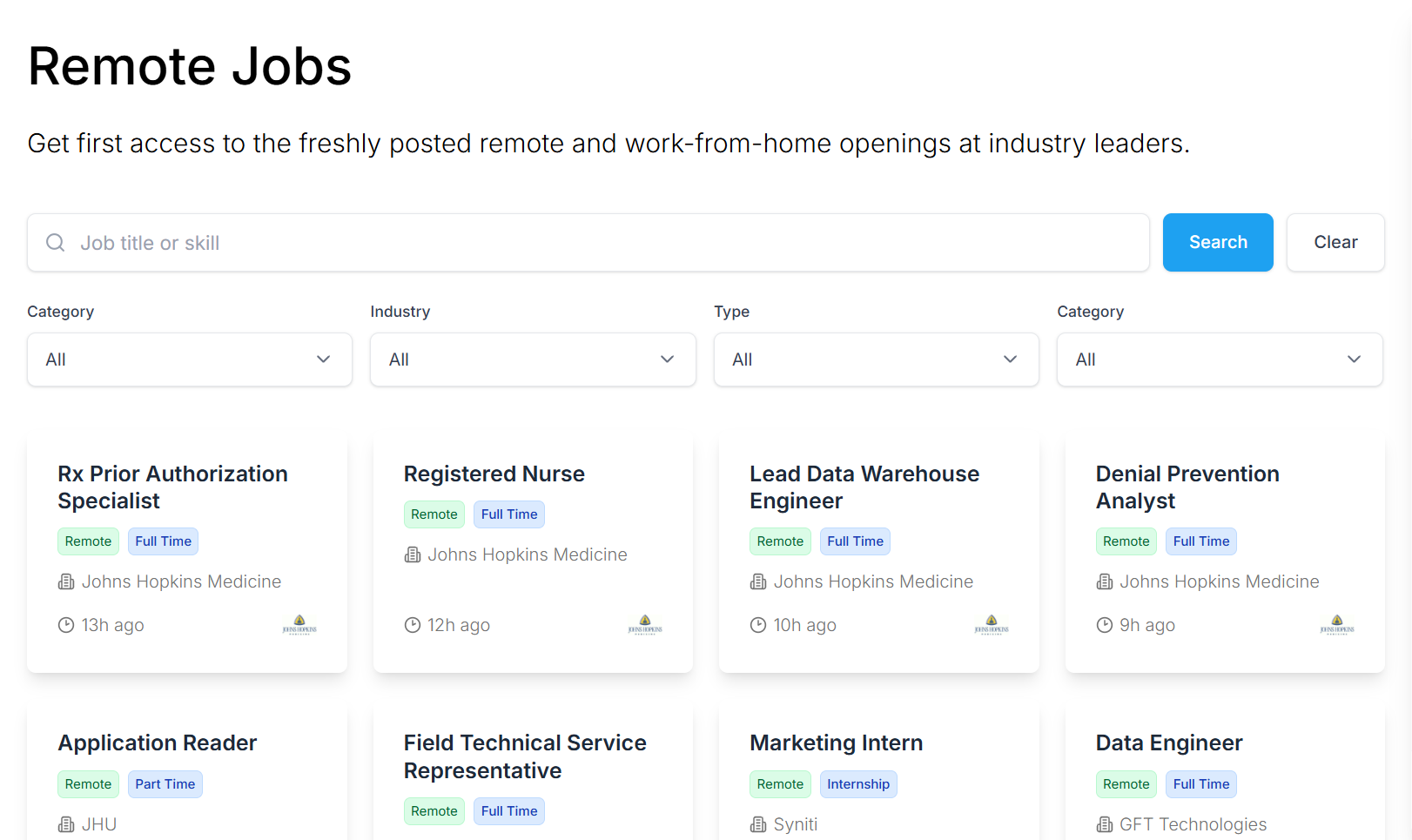Open the Data Engineer job posting
This screenshot has height=840, width=1412.
click(1169, 743)
